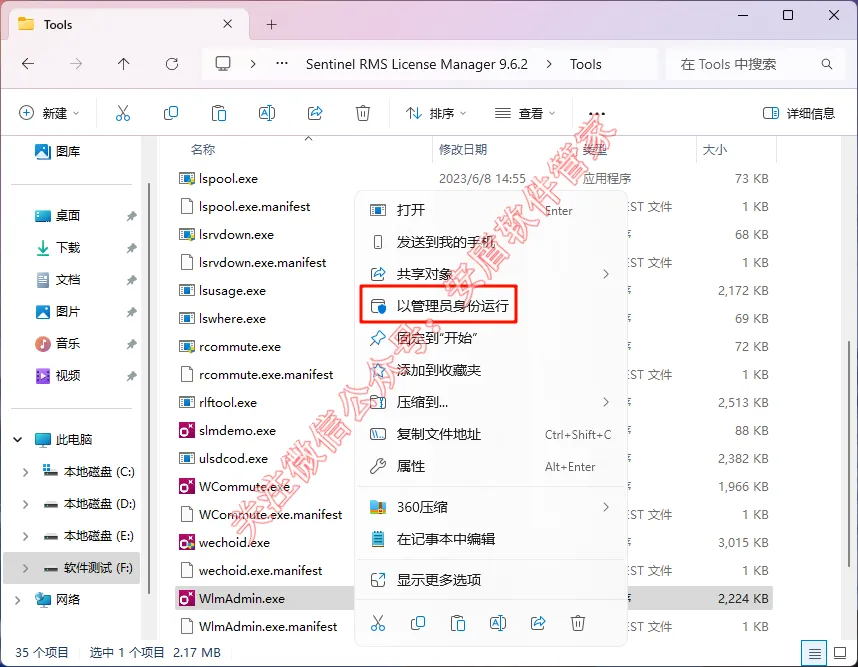
Task: Expand the 此电脑 tree node
Action: pos(18,439)
